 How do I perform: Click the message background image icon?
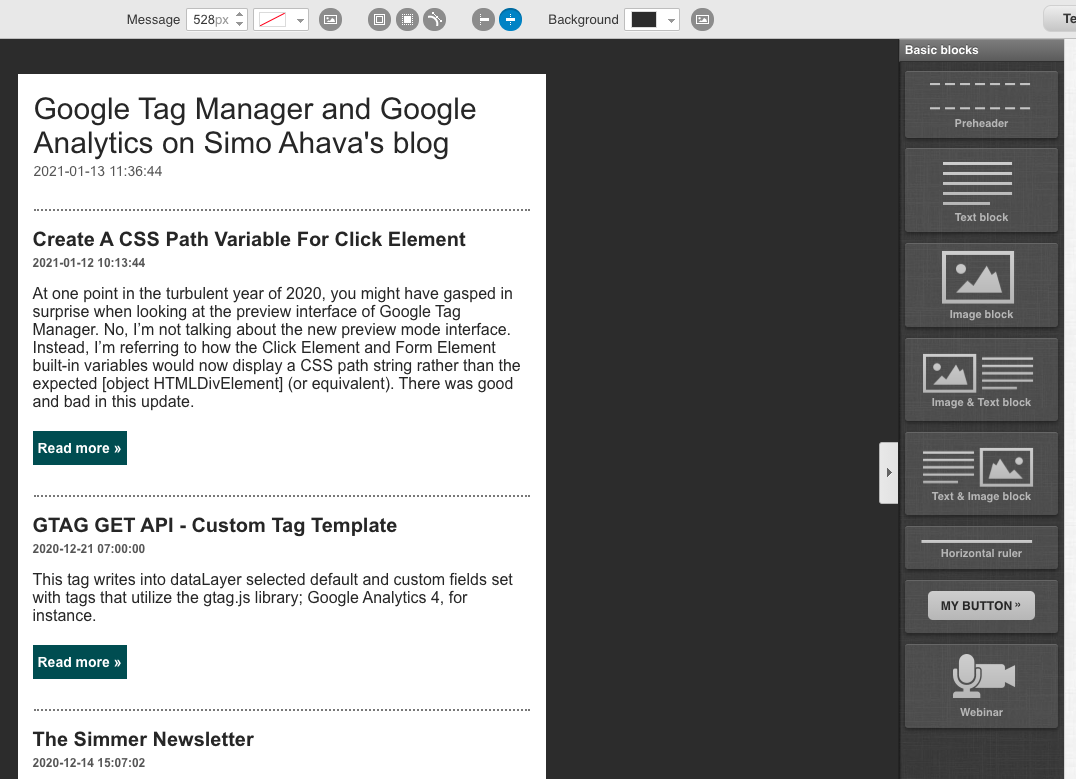[331, 19]
